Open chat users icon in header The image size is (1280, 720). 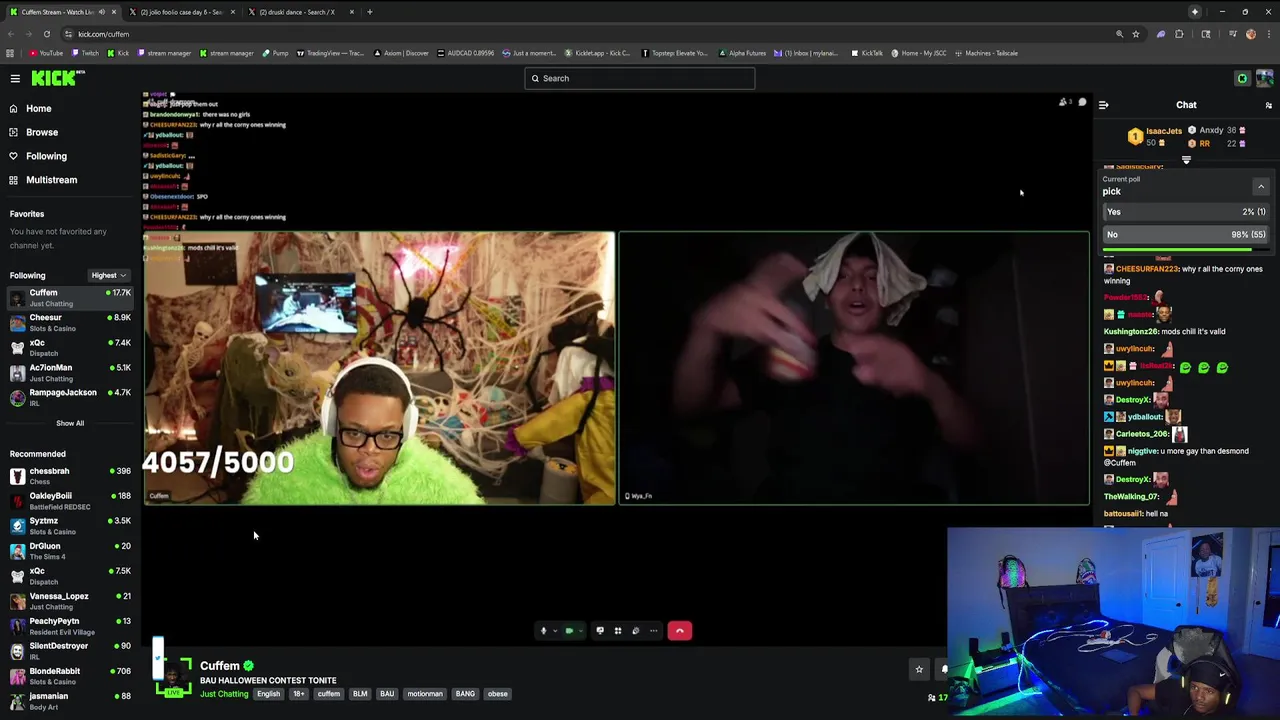coord(1268,105)
